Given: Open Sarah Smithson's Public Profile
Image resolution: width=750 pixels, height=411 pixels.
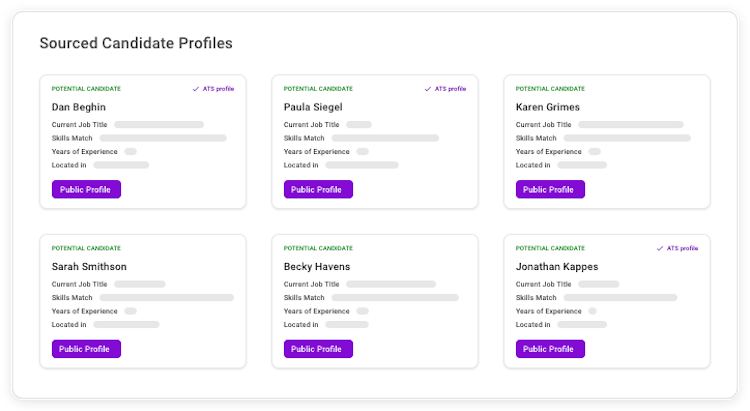Looking at the screenshot, I should pos(86,349).
